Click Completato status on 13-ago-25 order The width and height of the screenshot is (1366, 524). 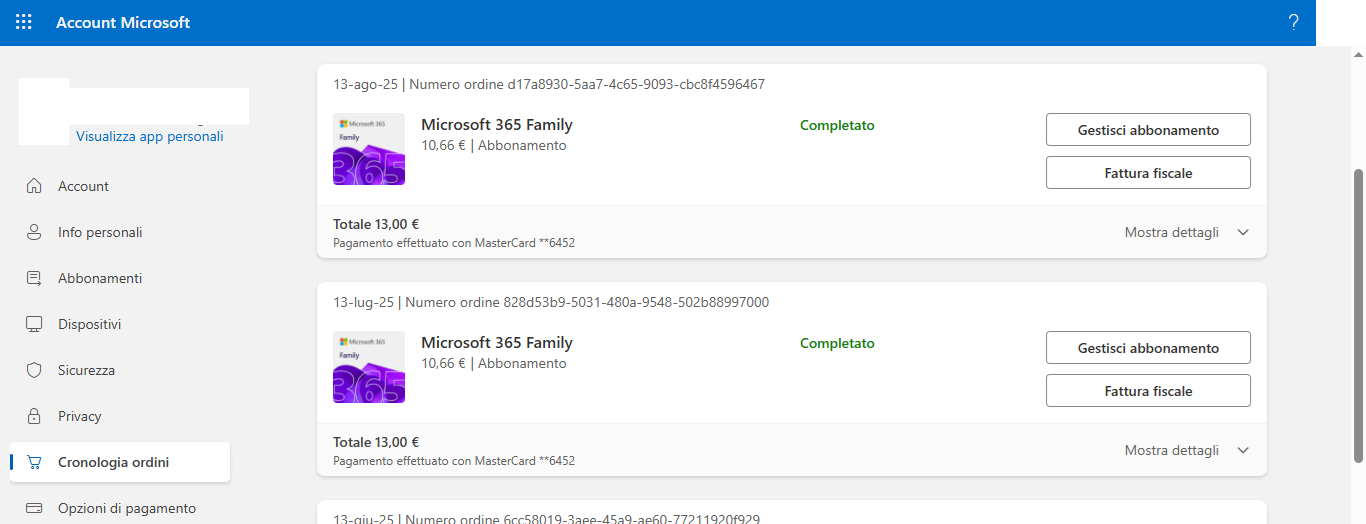pyautogui.click(x=837, y=125)
